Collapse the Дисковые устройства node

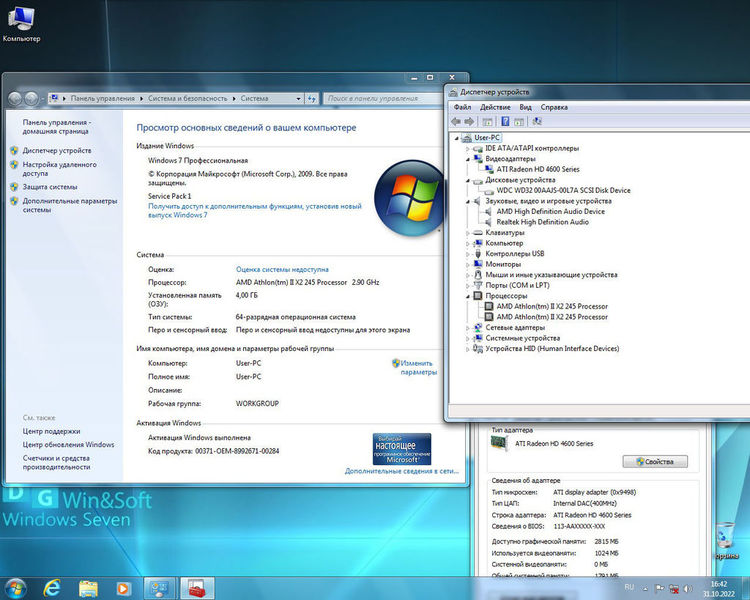coord(468,180)
